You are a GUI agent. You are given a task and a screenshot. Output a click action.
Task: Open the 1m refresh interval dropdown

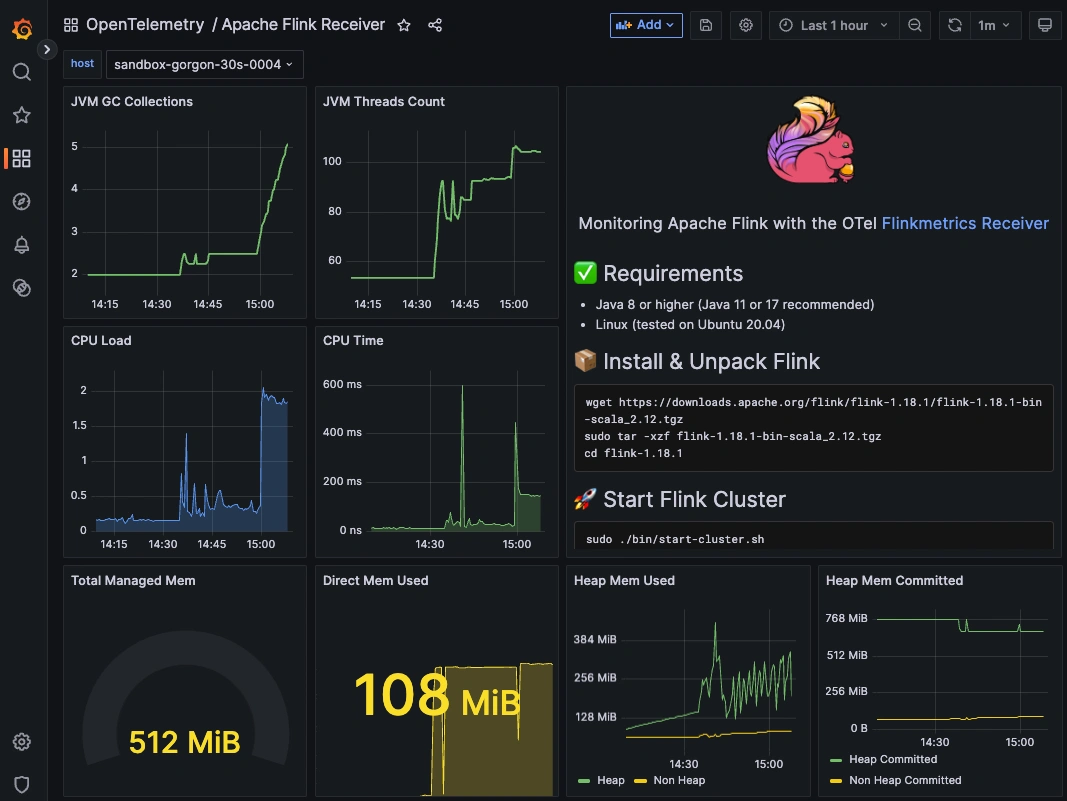coord(994,25)
